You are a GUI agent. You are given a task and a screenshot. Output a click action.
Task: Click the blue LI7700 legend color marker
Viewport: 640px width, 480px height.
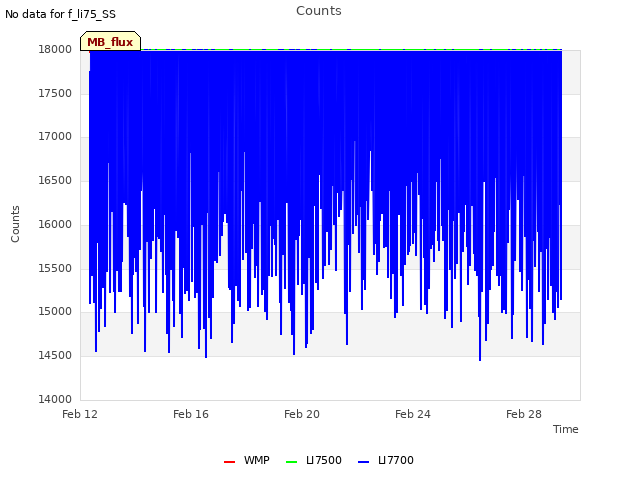point(363,462)
